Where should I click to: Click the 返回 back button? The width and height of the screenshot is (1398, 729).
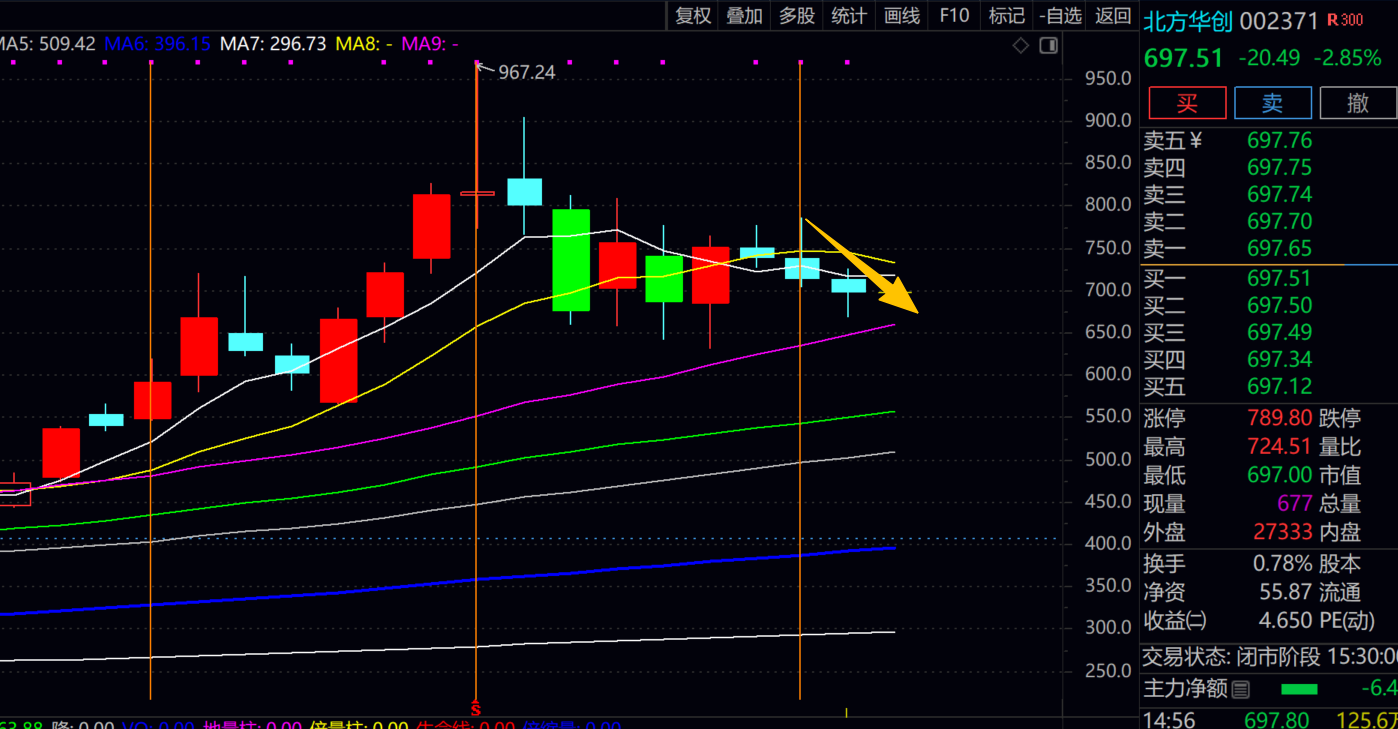(1113, 15)
